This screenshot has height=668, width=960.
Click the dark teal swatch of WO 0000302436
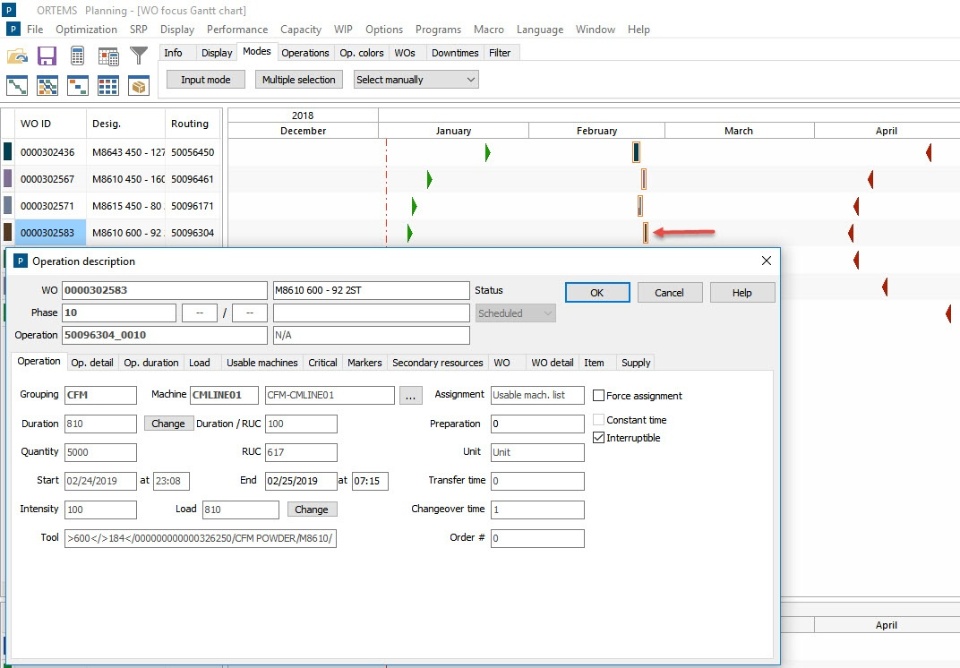[7, 151]
